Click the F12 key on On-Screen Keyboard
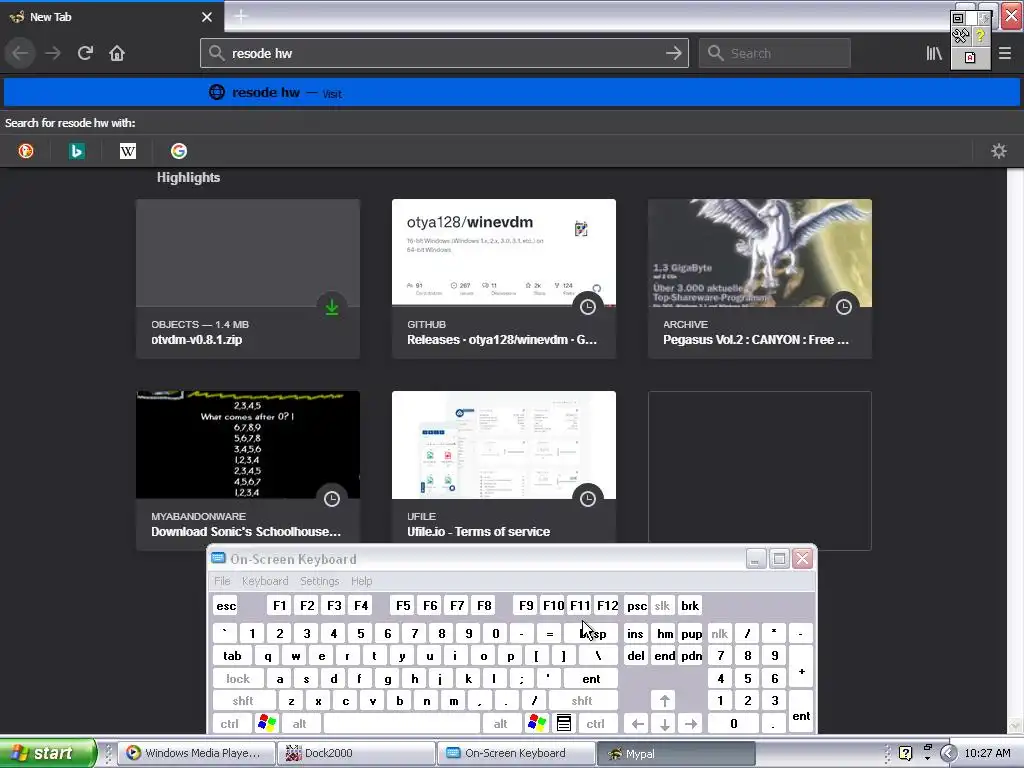The width and height of the screenshot is (1024, 768). [607, 606]
